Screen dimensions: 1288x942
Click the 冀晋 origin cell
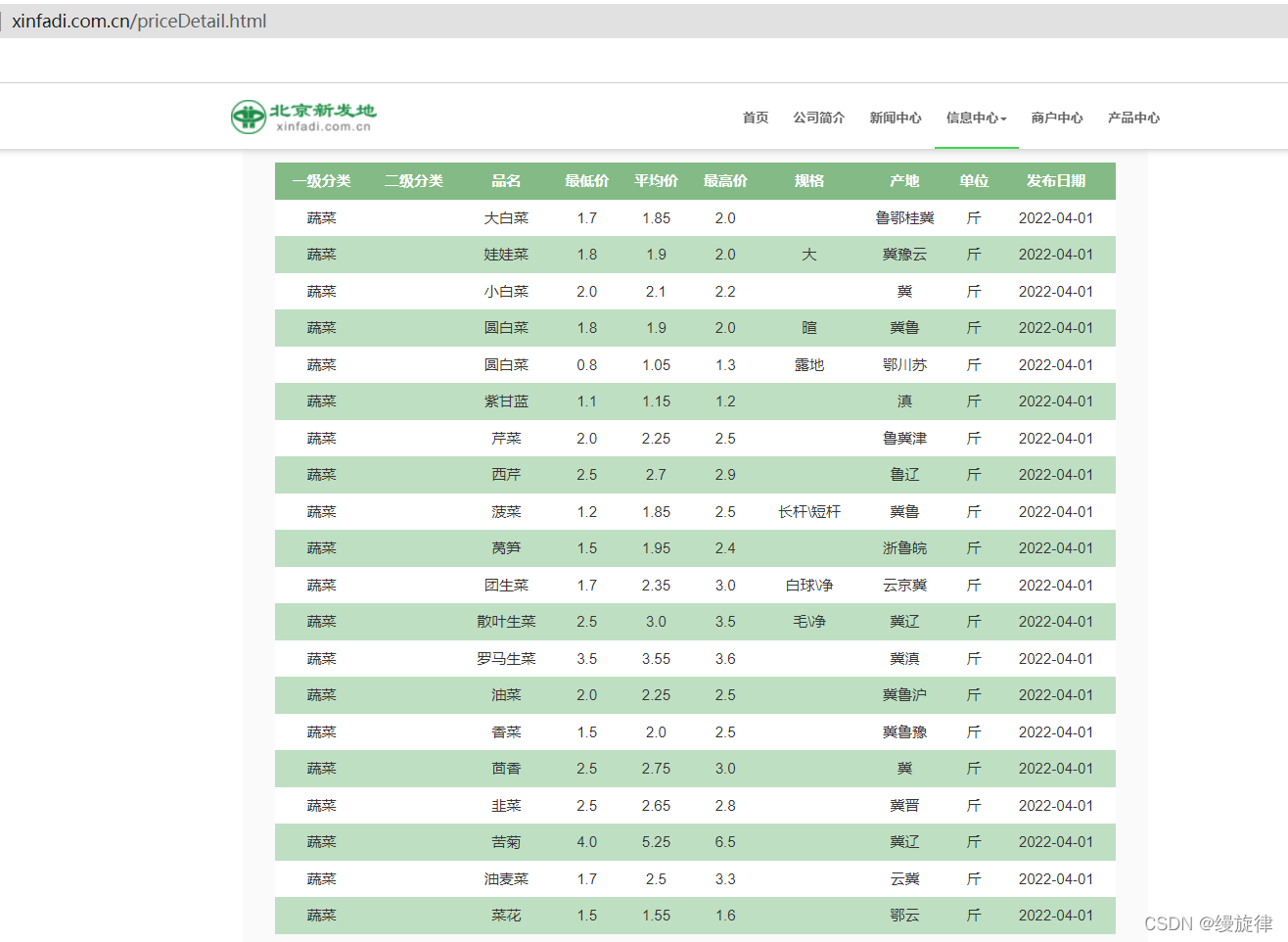pyautogui.click(x=904, y=806)
